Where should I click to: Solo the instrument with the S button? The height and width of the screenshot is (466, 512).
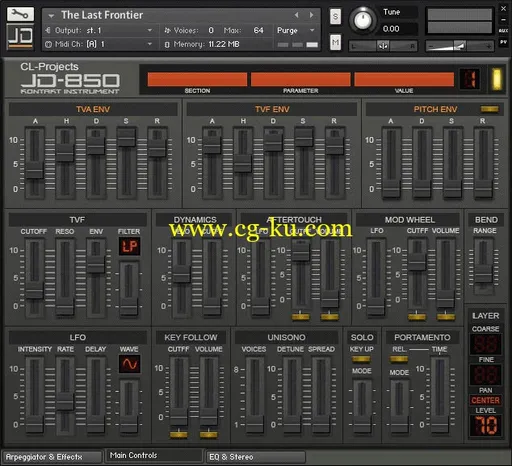pyautogui.click(x=335, y=16)
